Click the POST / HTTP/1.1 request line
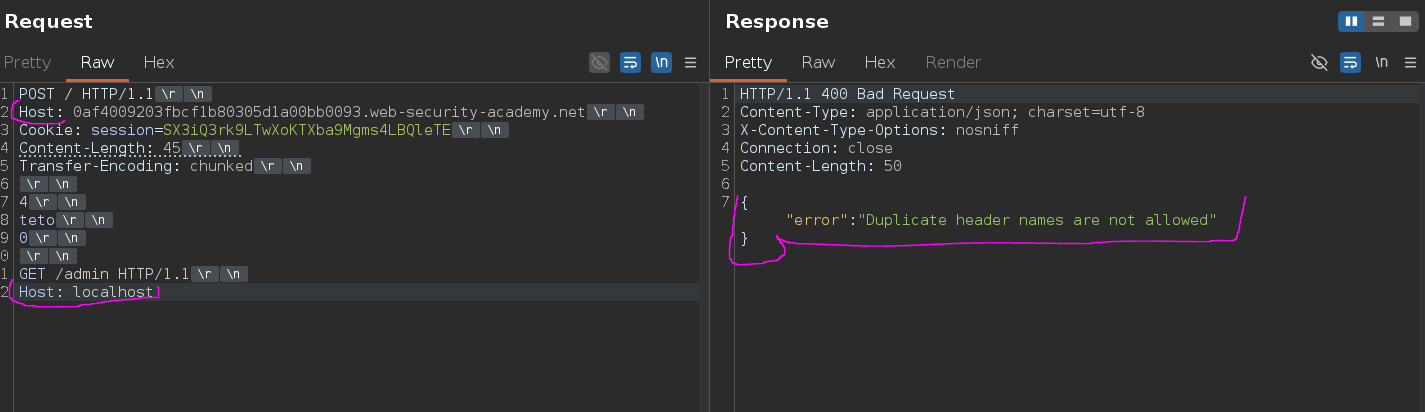 (x=86, y=94)
